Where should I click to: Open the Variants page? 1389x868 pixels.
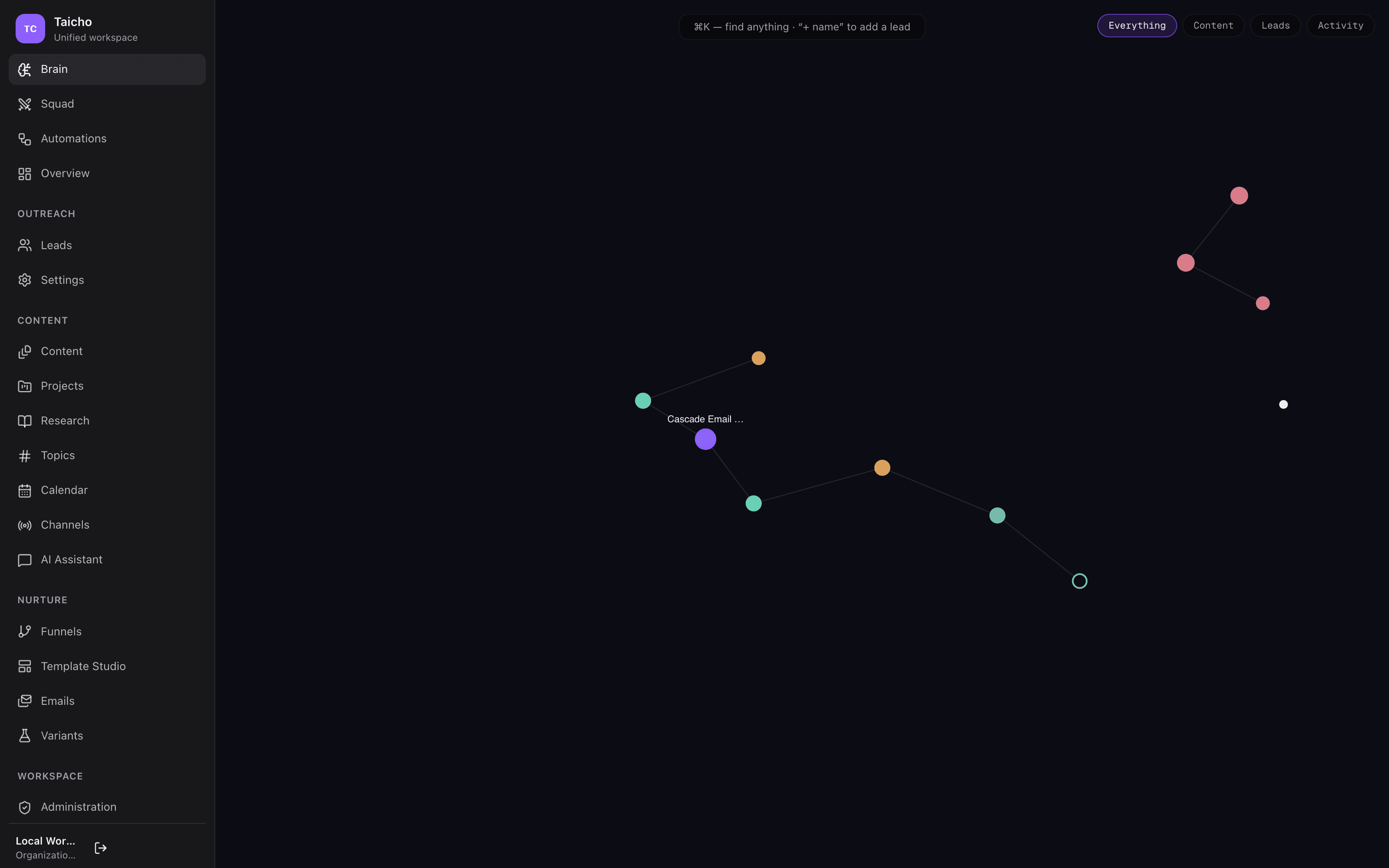pyautogui.click(x=107, y=735)
